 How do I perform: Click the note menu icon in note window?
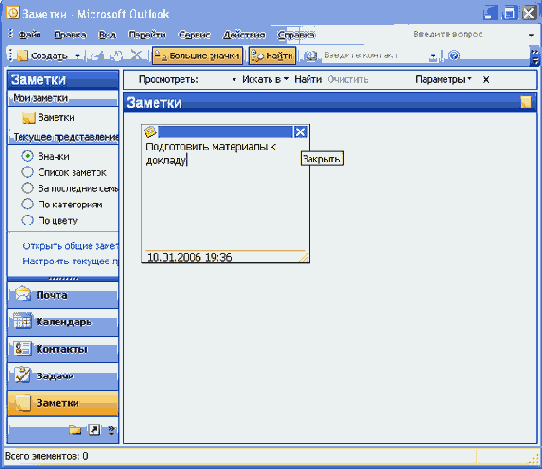pyautogui.click(x=150, y=132)
